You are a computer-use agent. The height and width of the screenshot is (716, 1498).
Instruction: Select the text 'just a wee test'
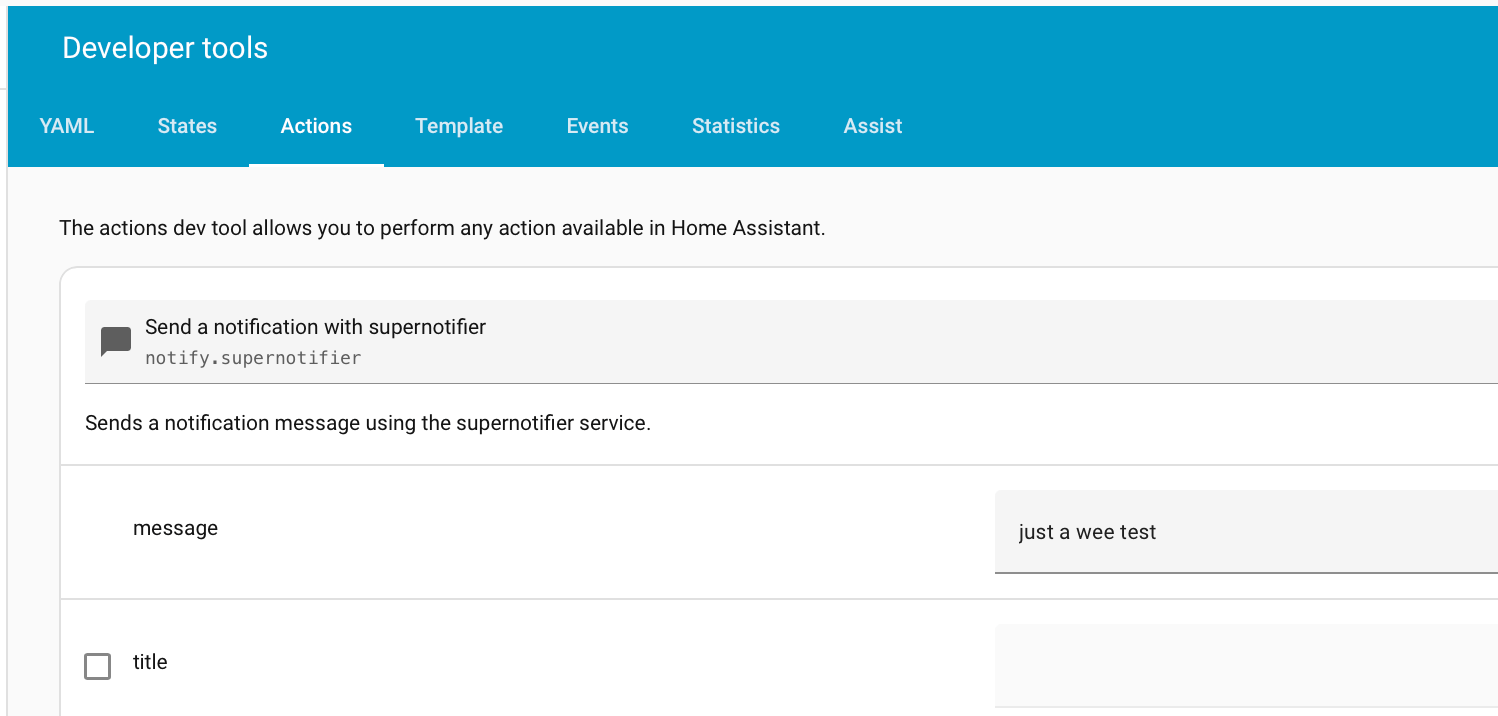click(1087, 533)
